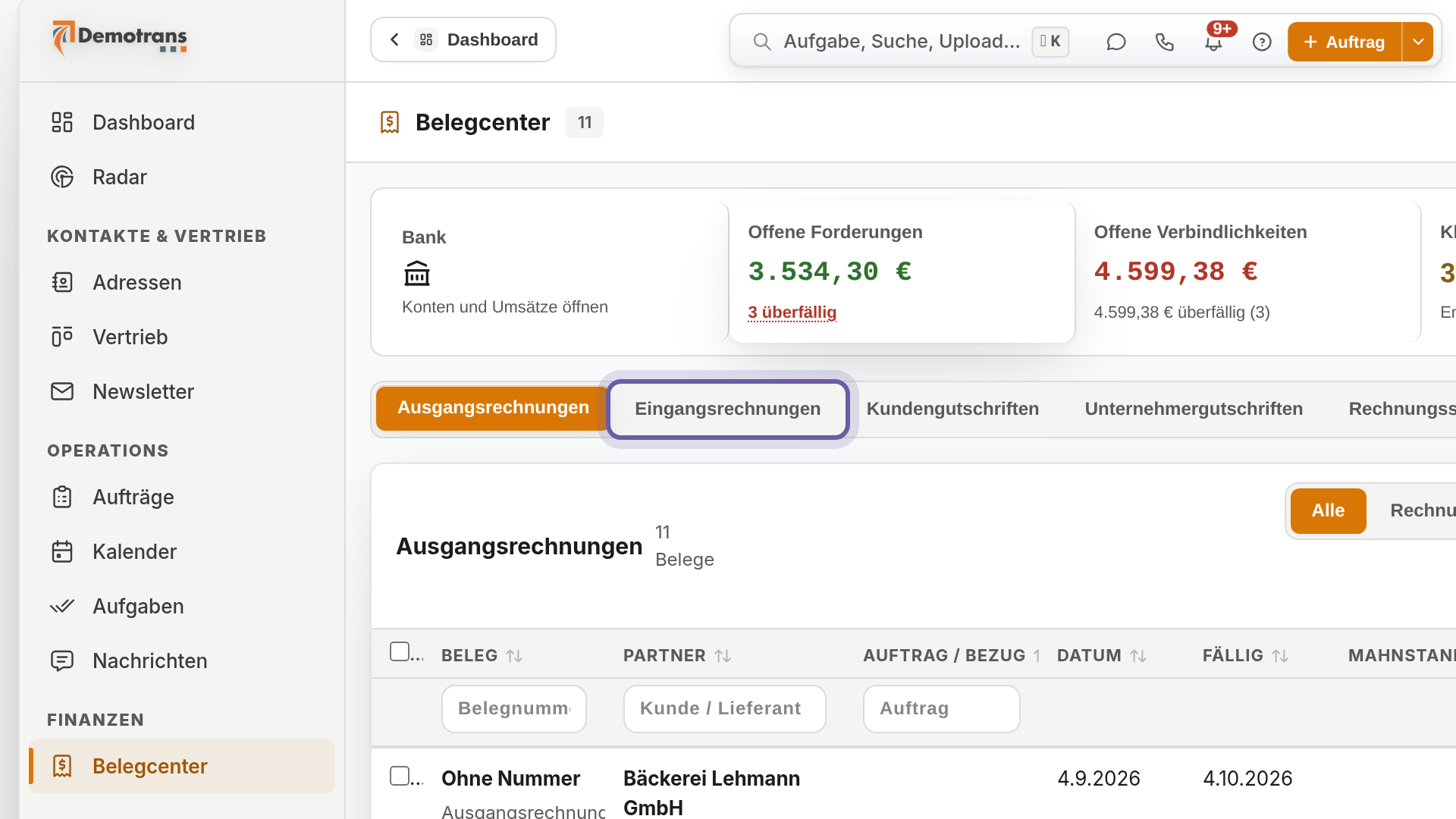Open Aufträge in the sidebar
This screenshot has width=1456, height=819.
coord(182,497)
